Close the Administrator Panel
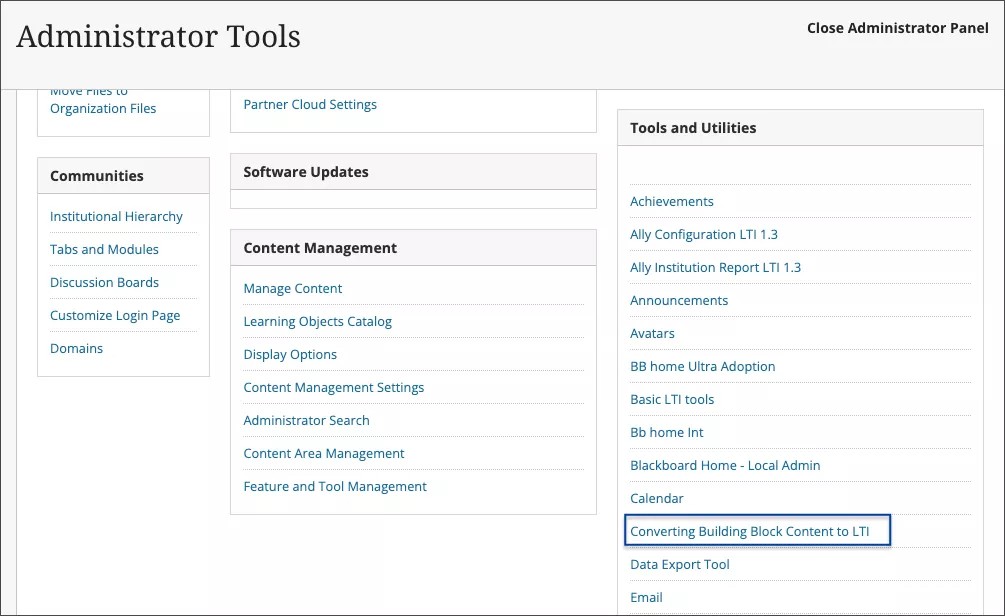Viewport: 1005px width, 616px height. (x=897, y=28)
